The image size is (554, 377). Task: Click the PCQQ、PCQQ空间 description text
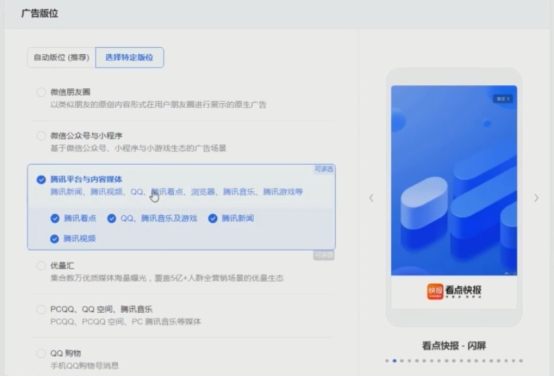pos(126,322)
